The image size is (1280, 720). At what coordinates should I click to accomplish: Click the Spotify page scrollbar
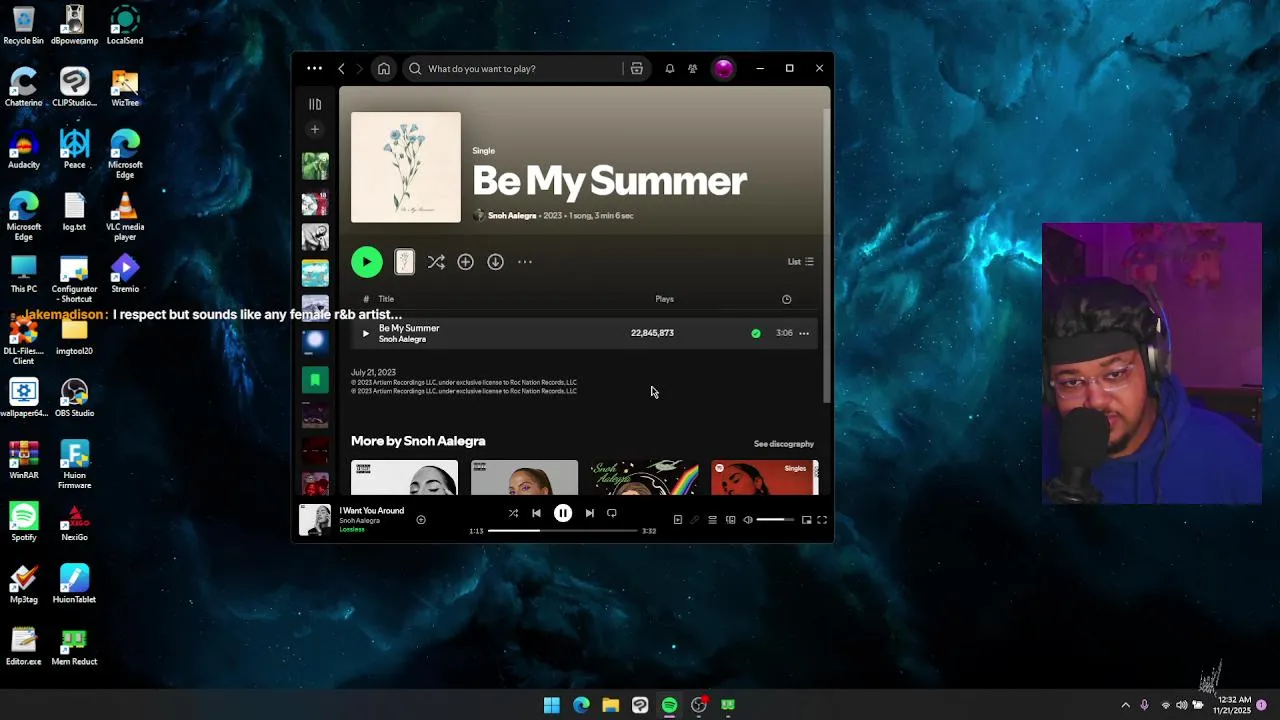tap(826, 255)
